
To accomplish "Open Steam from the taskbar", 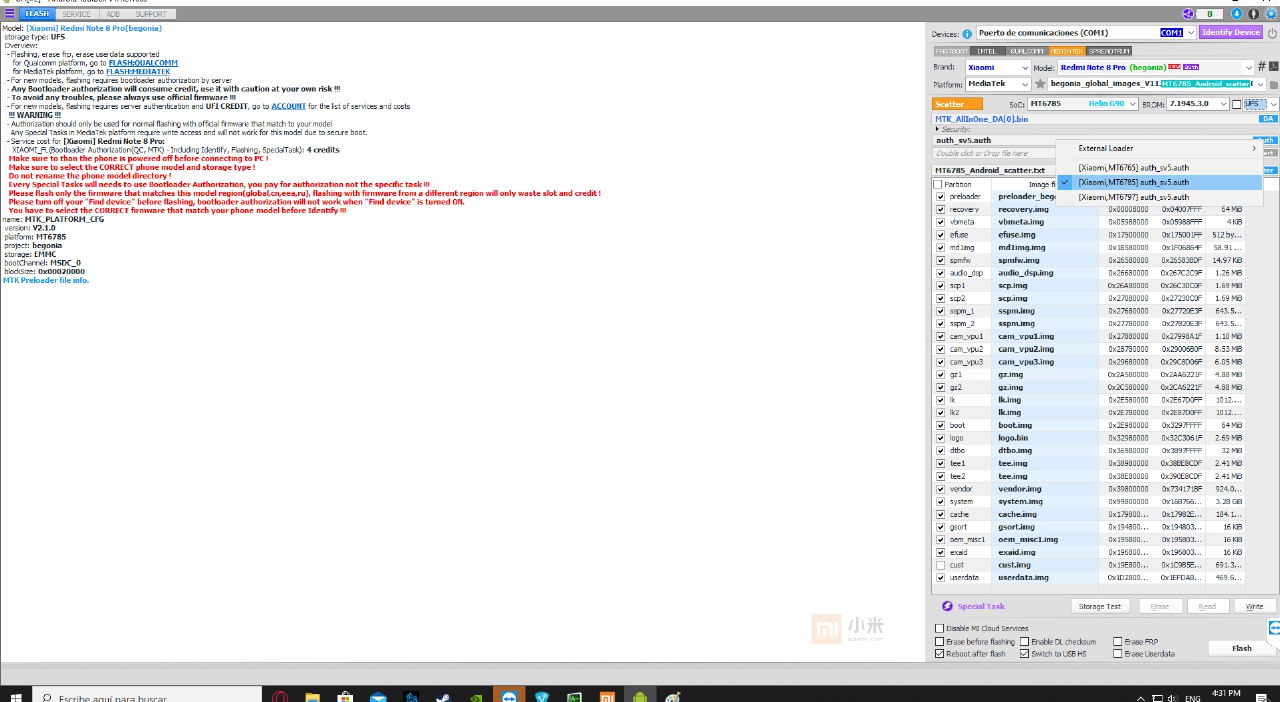I will tap(443, 697).
